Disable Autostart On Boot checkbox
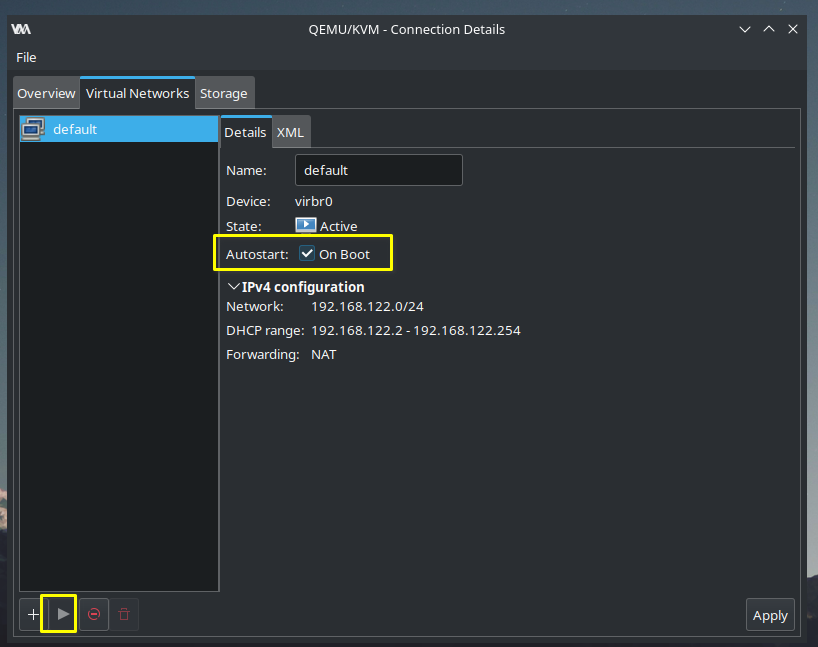 click(307, 254)
